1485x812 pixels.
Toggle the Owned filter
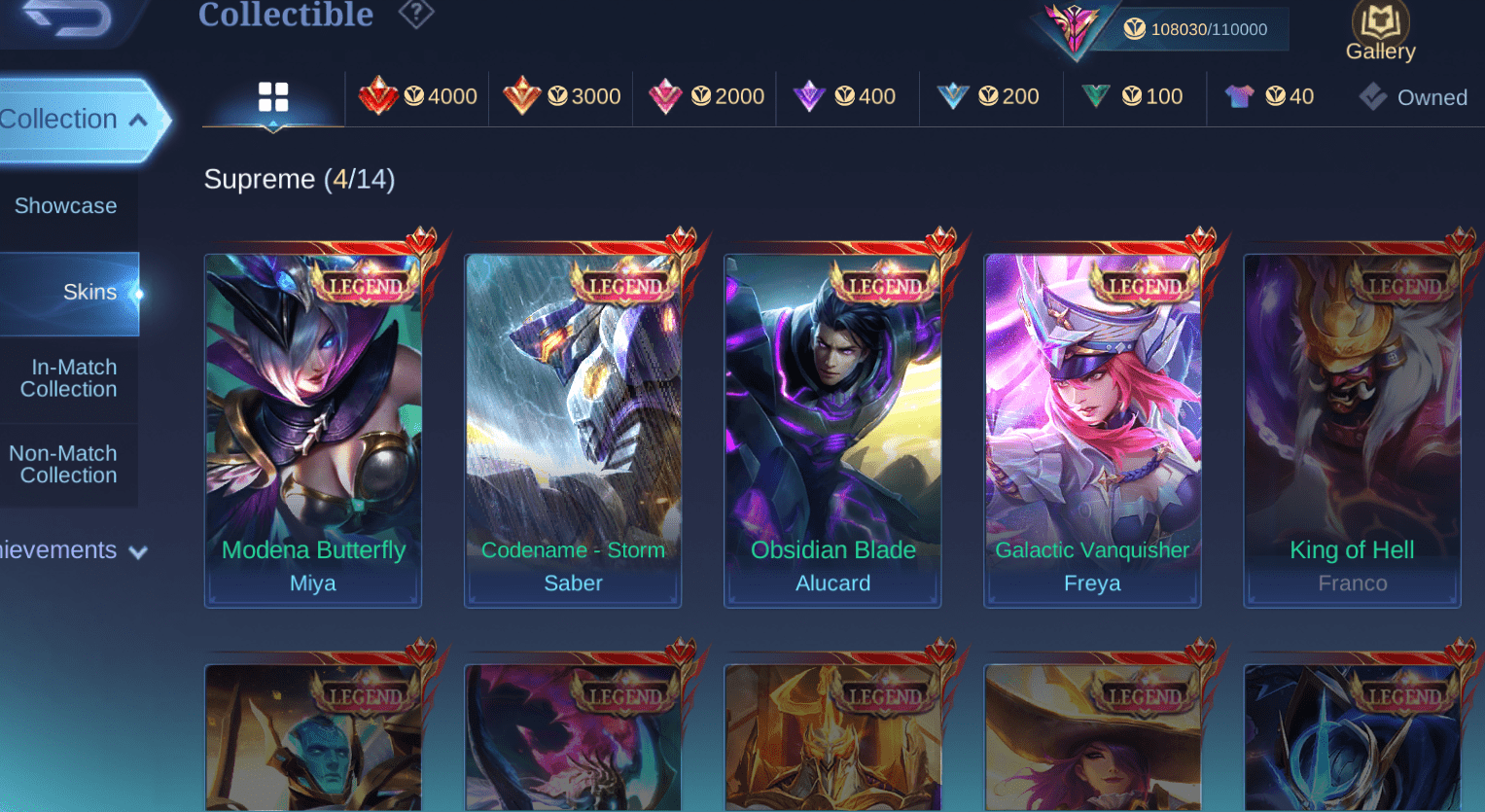[x=1413, y=97]
